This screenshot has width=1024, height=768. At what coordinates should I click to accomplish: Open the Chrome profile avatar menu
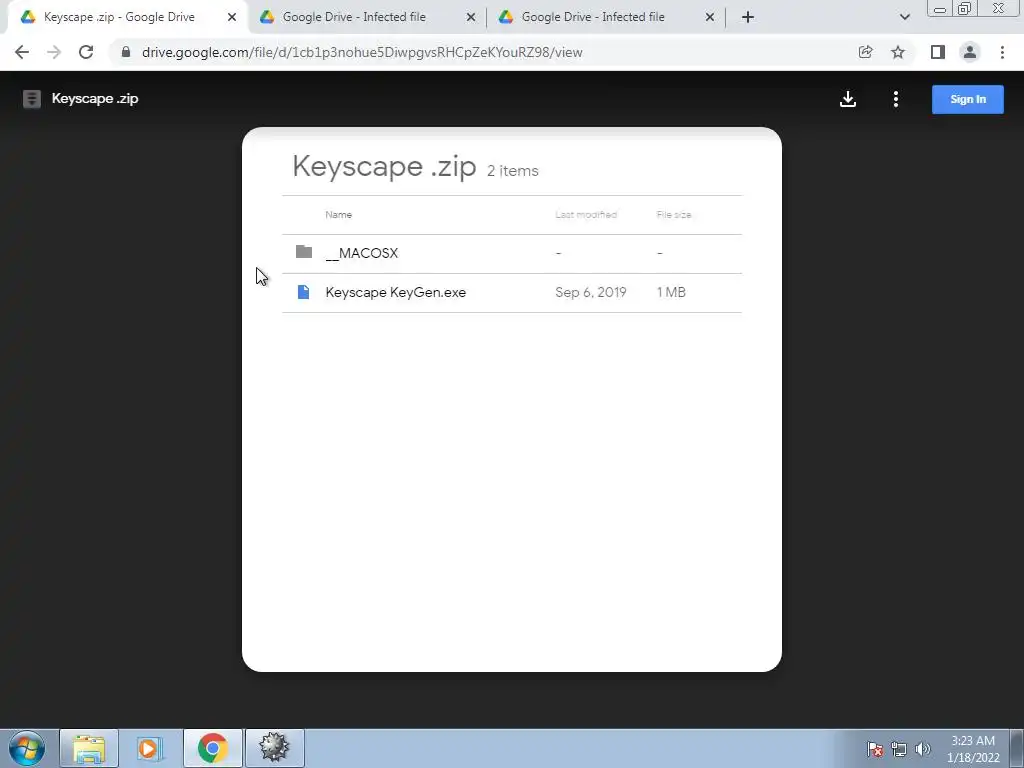970,52
